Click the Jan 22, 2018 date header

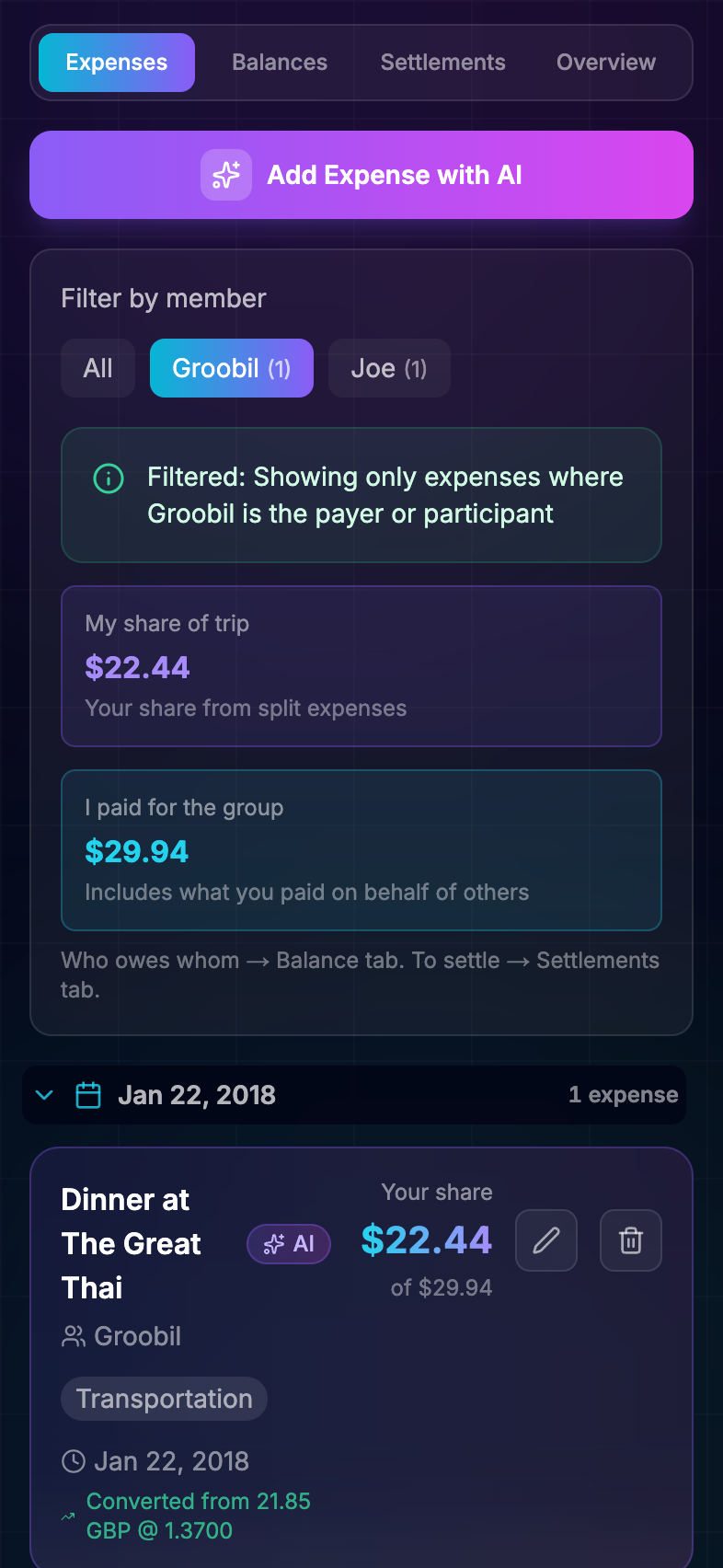(197, 1095)
